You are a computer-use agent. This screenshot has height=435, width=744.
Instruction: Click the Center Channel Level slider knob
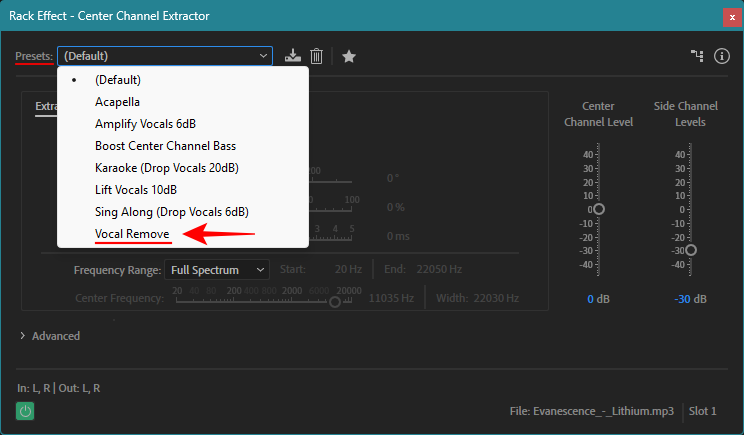pos(599,209)
